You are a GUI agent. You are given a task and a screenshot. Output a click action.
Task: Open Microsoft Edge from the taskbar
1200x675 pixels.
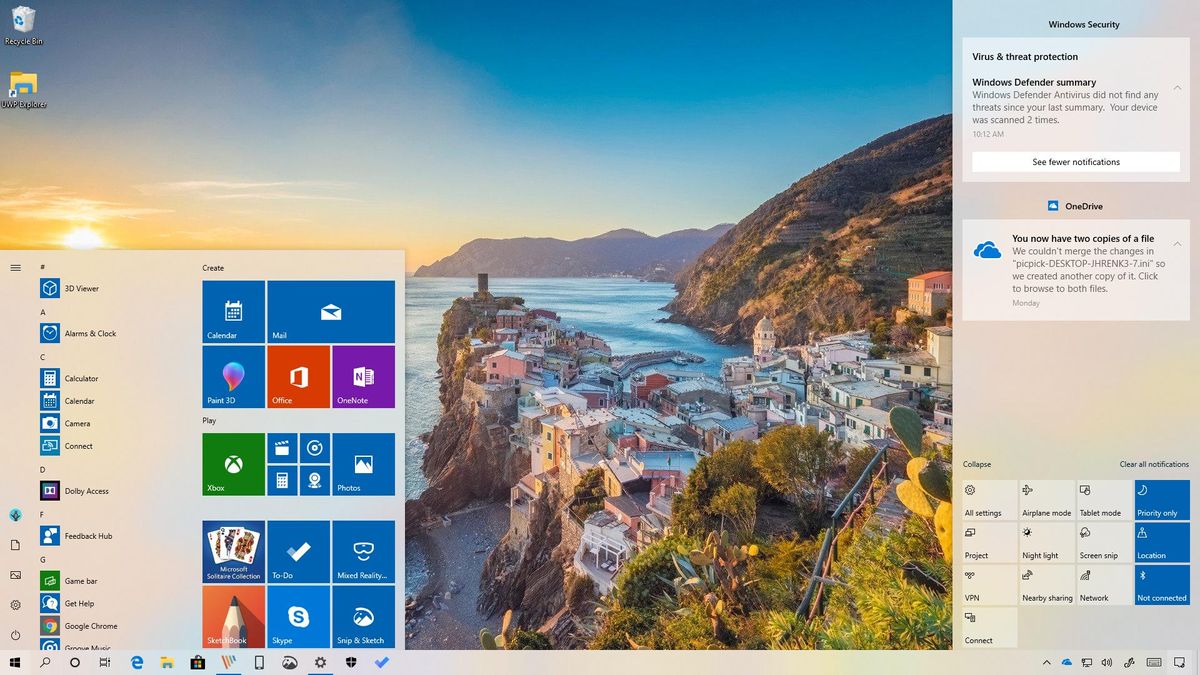[137, 662]
